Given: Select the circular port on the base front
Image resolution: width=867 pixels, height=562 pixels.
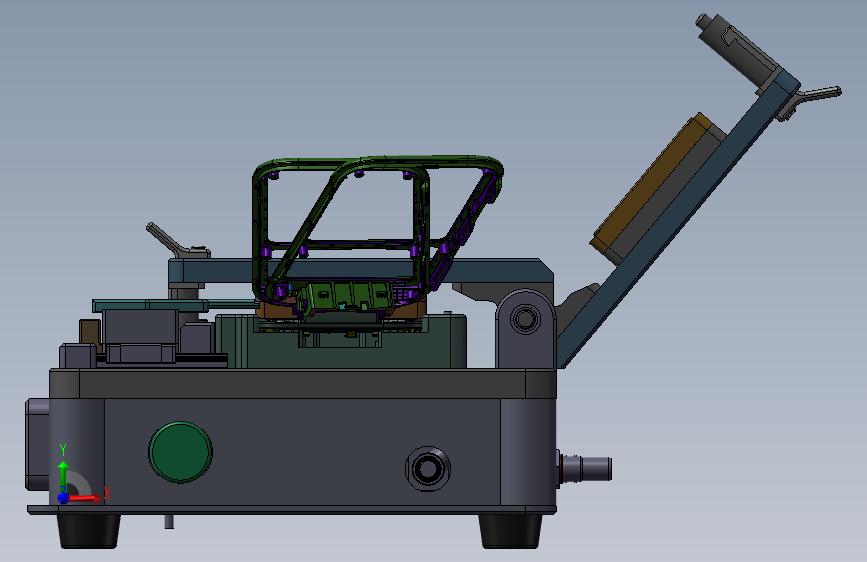Looking at the screenshot, I should 427,469.
